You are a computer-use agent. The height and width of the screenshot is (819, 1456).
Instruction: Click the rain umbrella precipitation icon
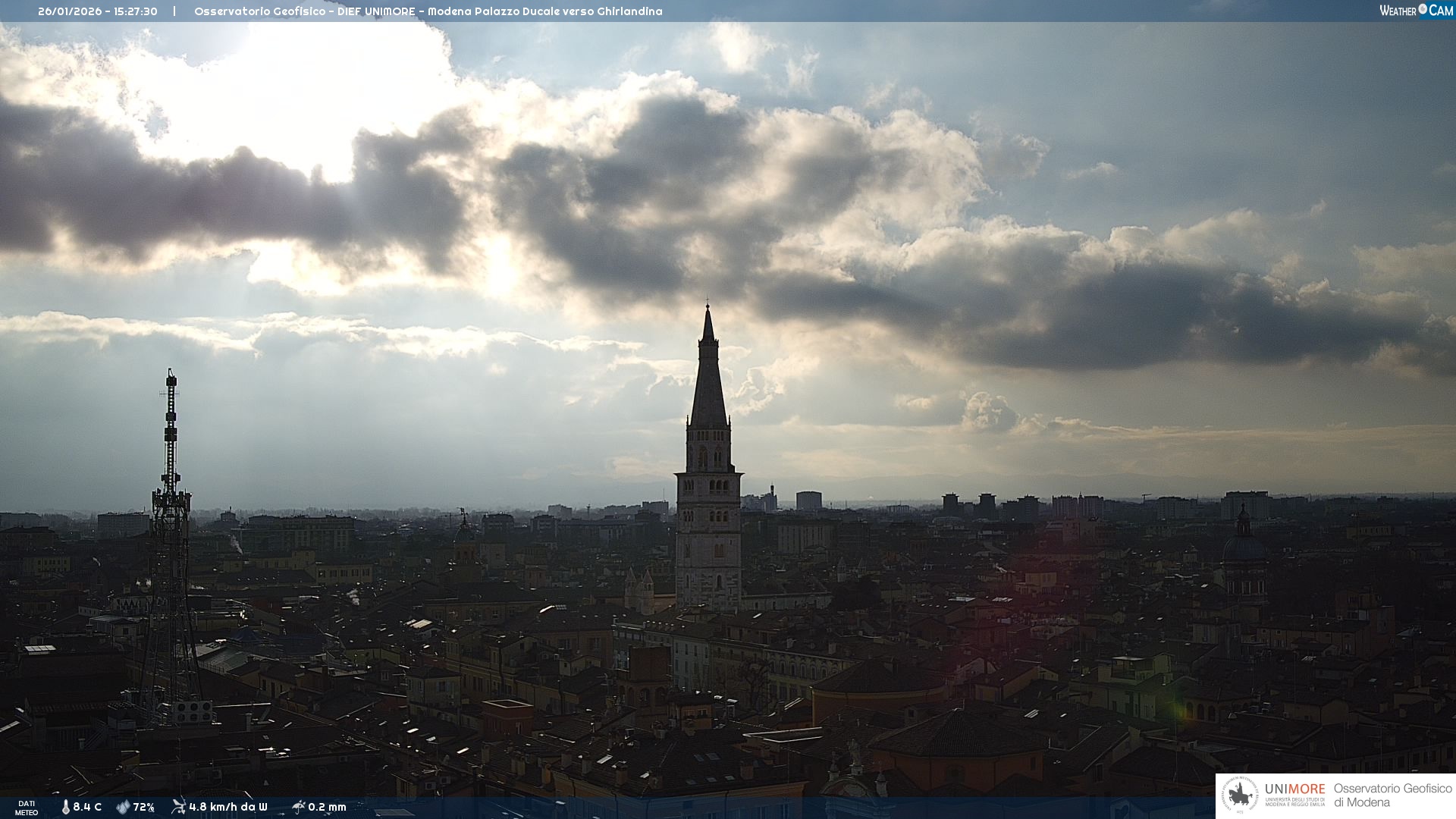(298, 806)
